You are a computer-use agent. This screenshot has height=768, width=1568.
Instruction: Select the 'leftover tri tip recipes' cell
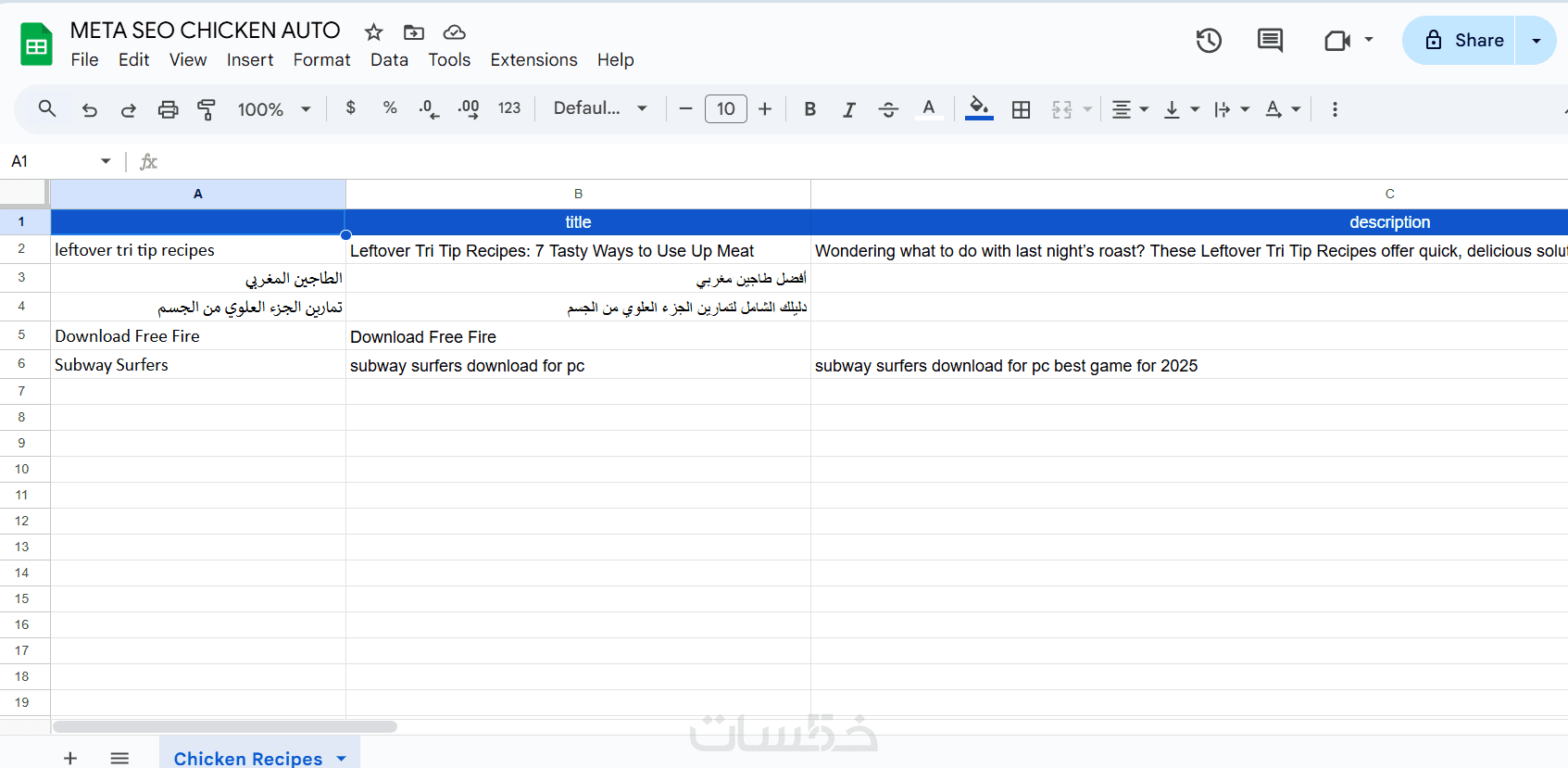[198, 250]
